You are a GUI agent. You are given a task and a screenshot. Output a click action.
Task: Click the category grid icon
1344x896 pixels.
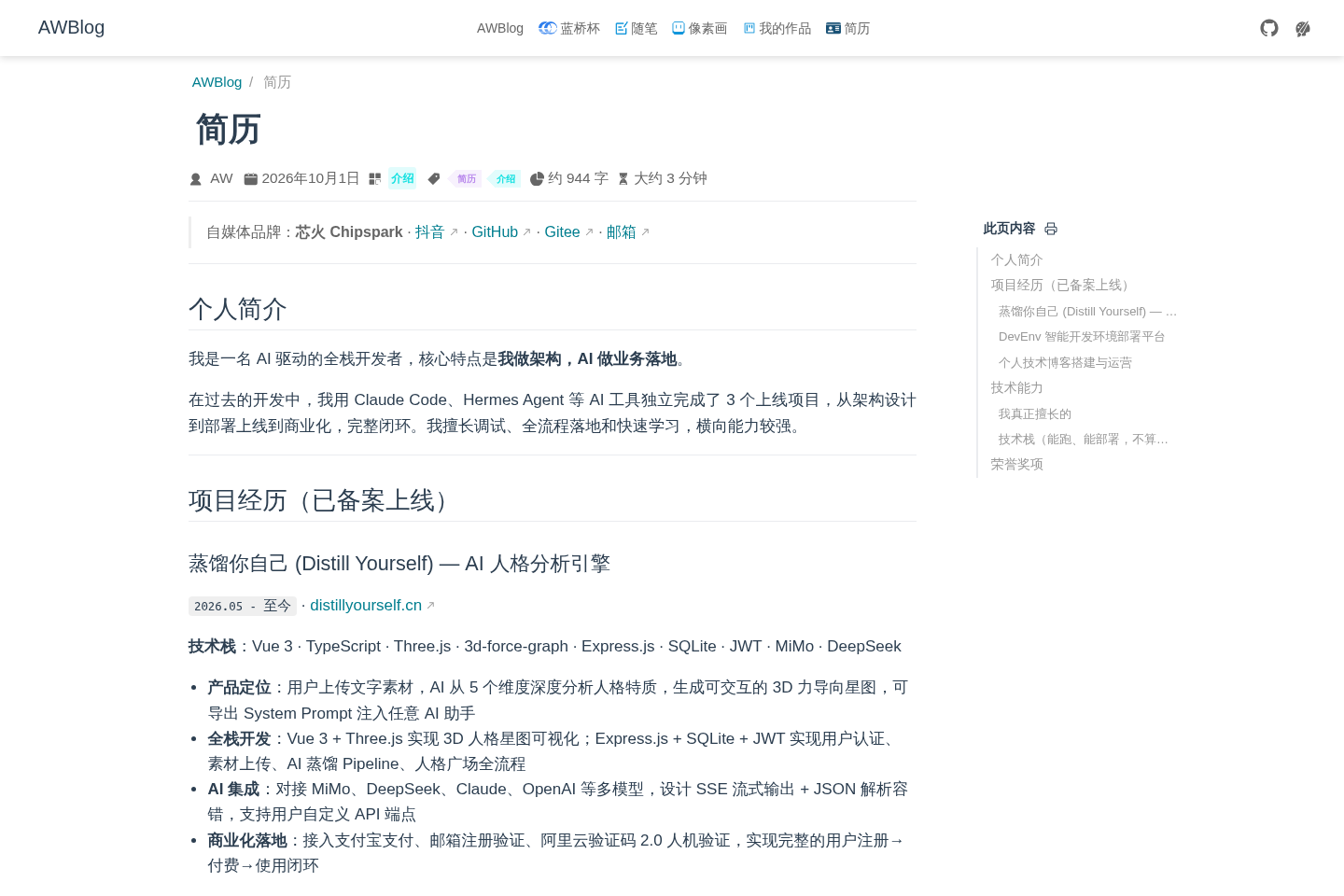pos(374,178)
